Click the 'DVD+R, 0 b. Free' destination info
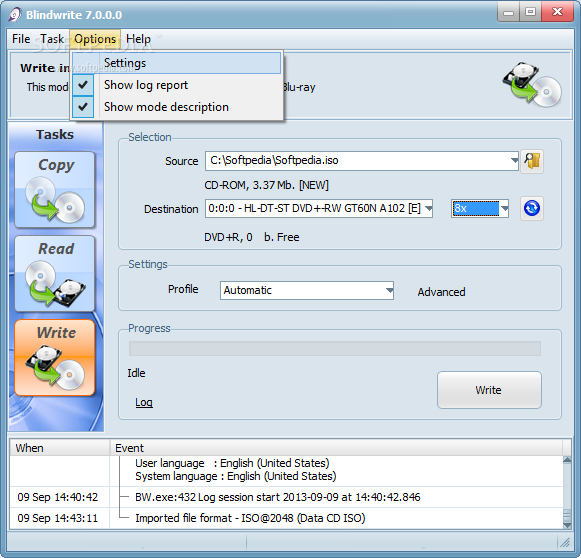The height and width of the screenshot is (558, 581). [x=252, y=237]
